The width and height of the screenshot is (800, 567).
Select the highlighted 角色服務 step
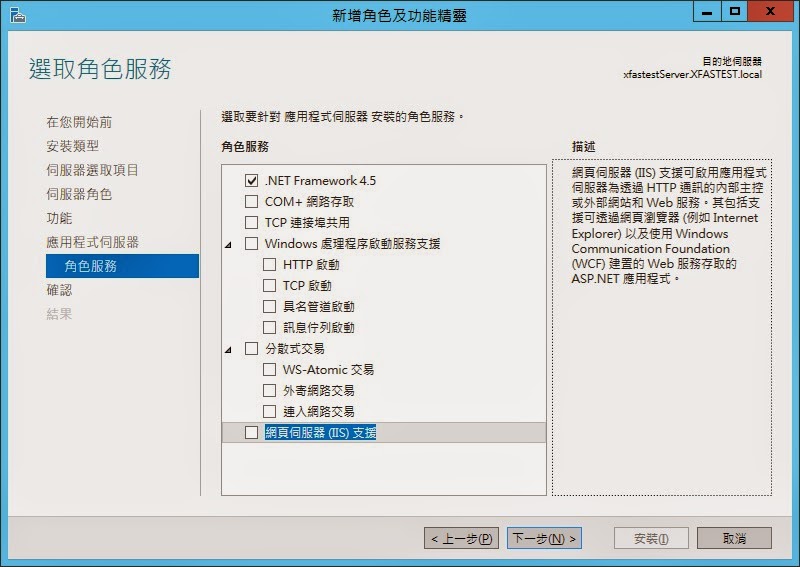(122, 266)
